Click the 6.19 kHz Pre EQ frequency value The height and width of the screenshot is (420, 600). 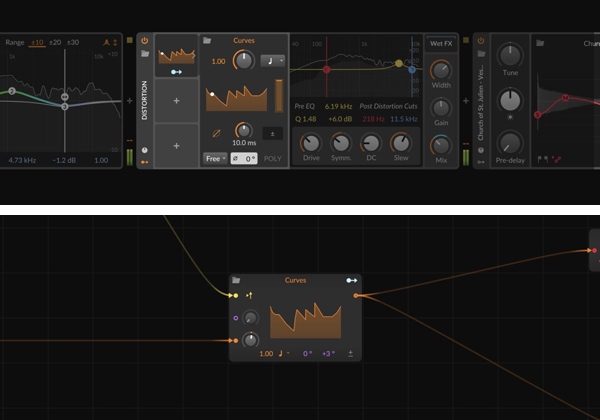pyautogui.click(x=338, y=106)
